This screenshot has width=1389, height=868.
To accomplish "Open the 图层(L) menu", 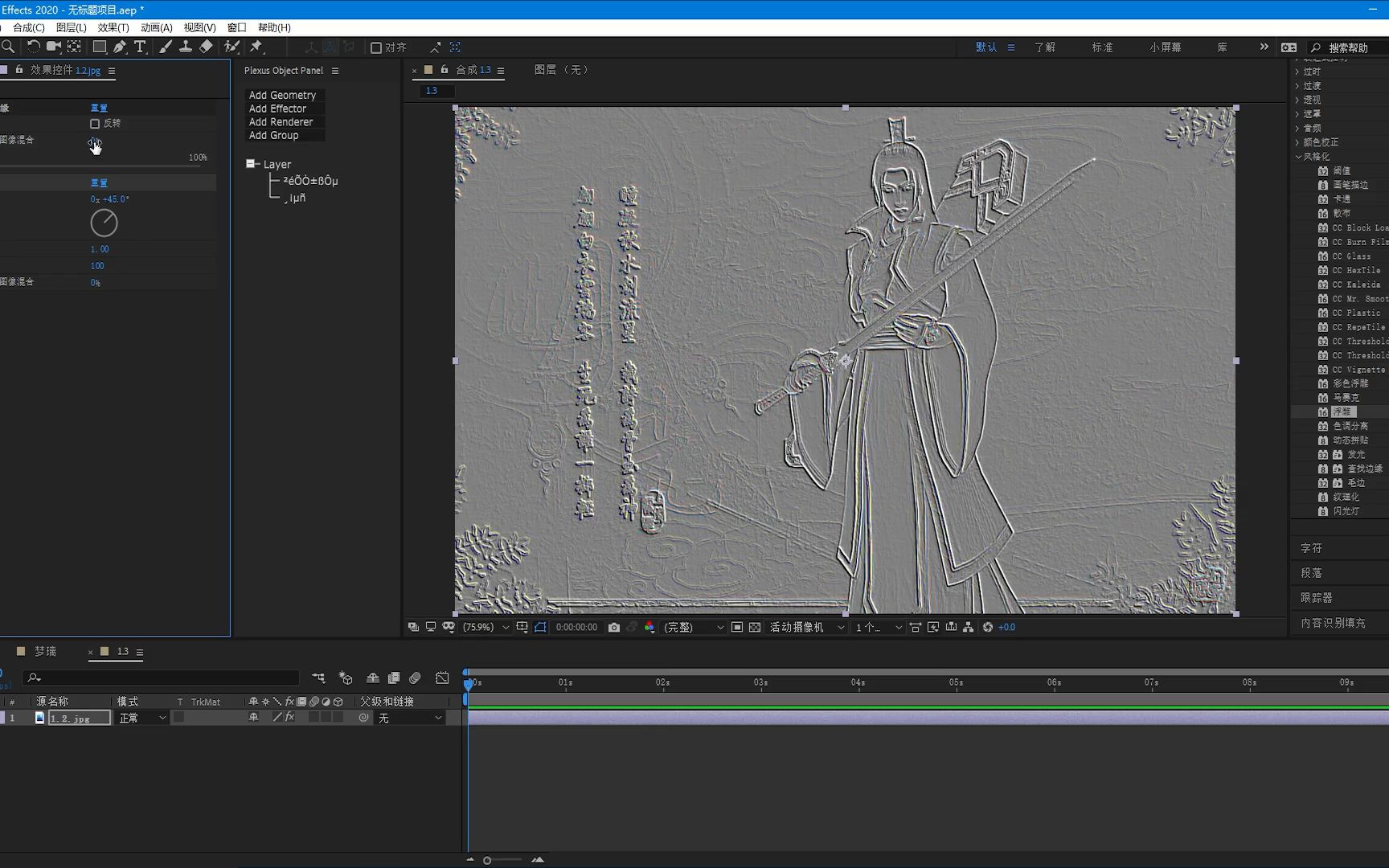I will (72, 27).
